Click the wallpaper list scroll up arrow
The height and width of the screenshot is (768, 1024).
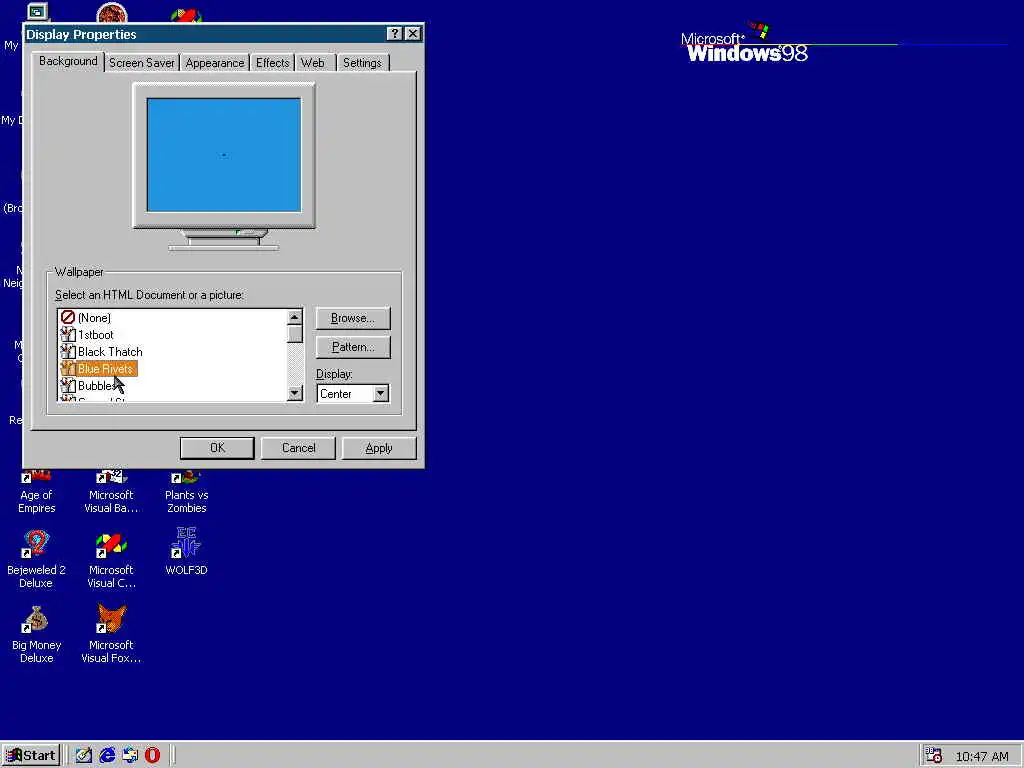click(295, 317)
